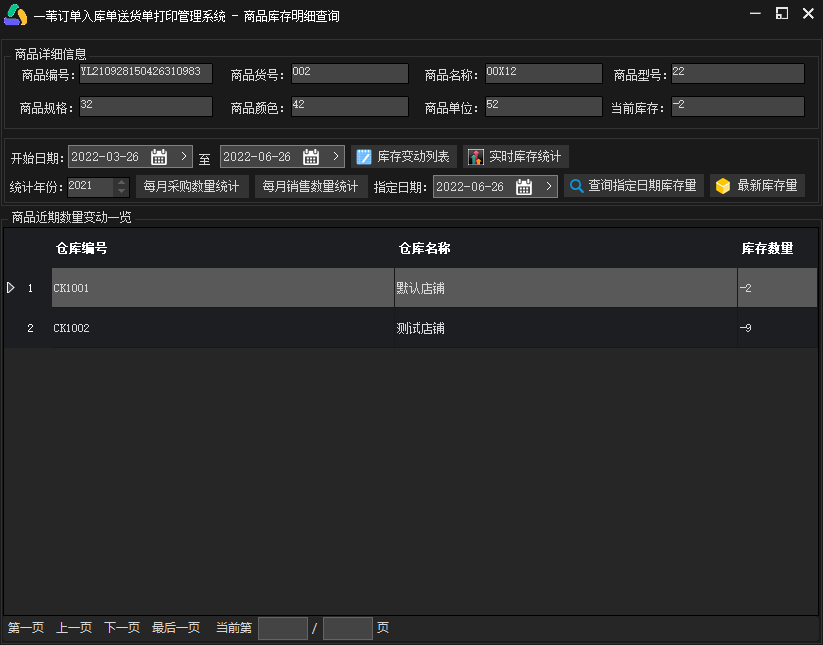Run 每月采购数量统计

[192, 186]
